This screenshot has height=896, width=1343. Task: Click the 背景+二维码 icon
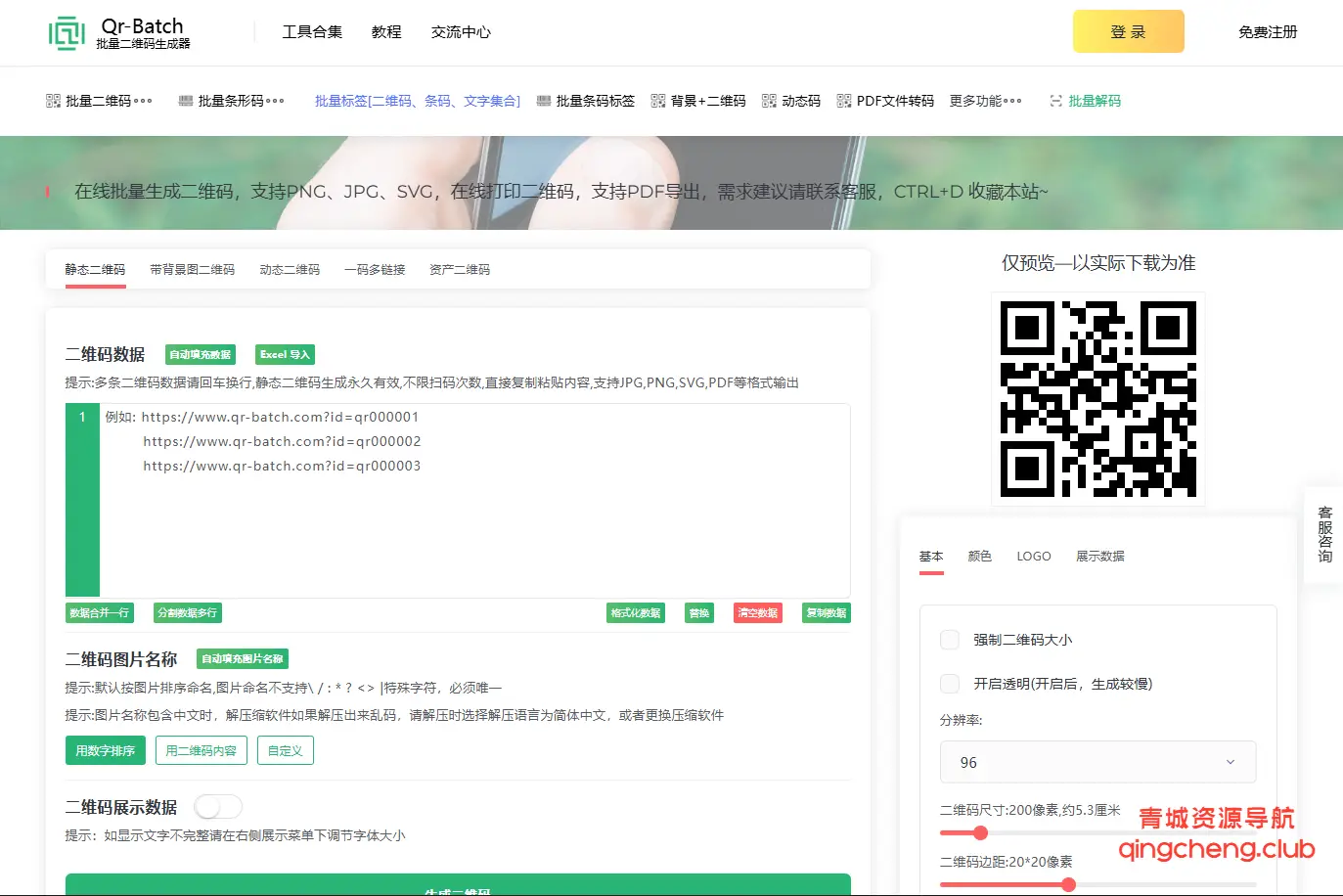(658, 101)
